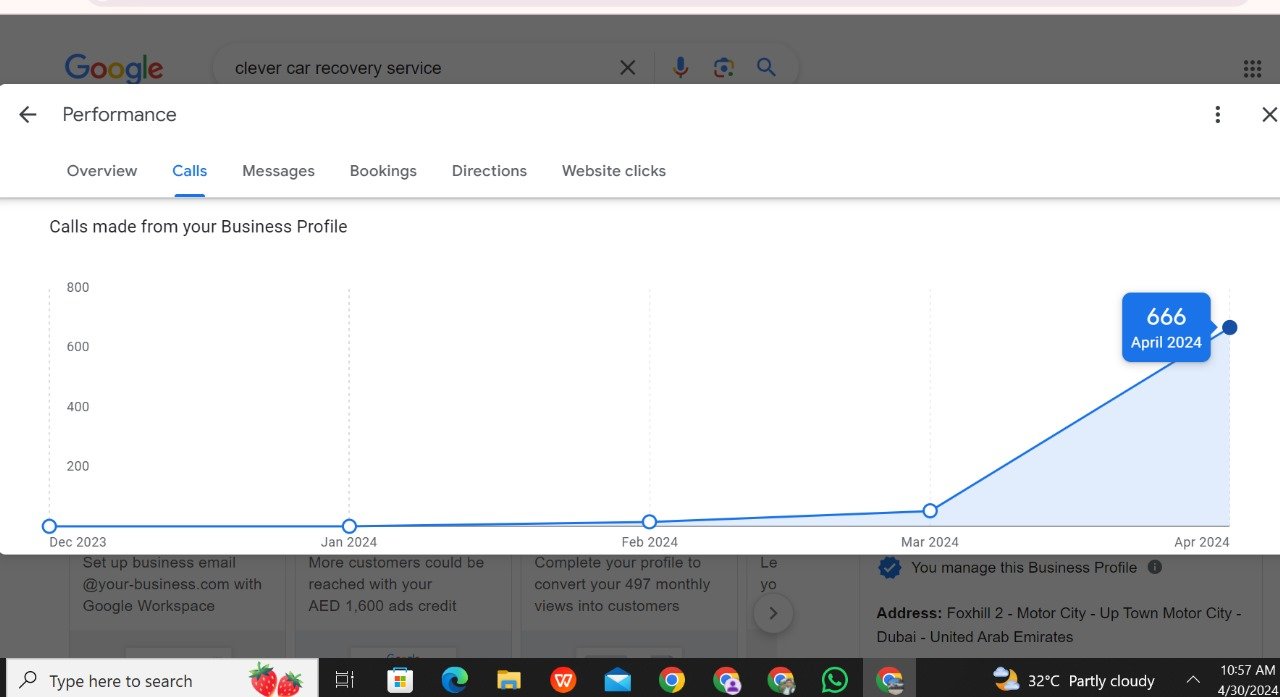The image size is (1280, 697).
Task: Switch to the Overview tab
Action: (x=102, y=171)
